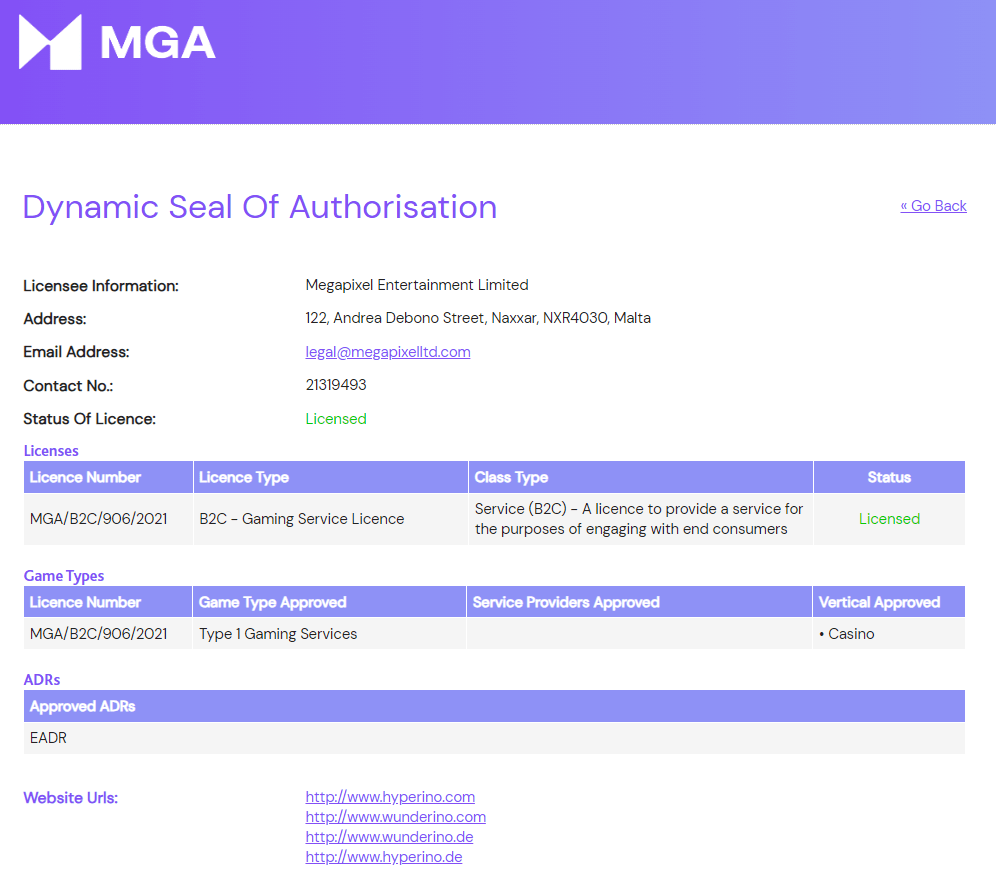Click the Class Type column header
This screenshot has height=882, width=996.
pyautogui.click(x=641, y=477)
